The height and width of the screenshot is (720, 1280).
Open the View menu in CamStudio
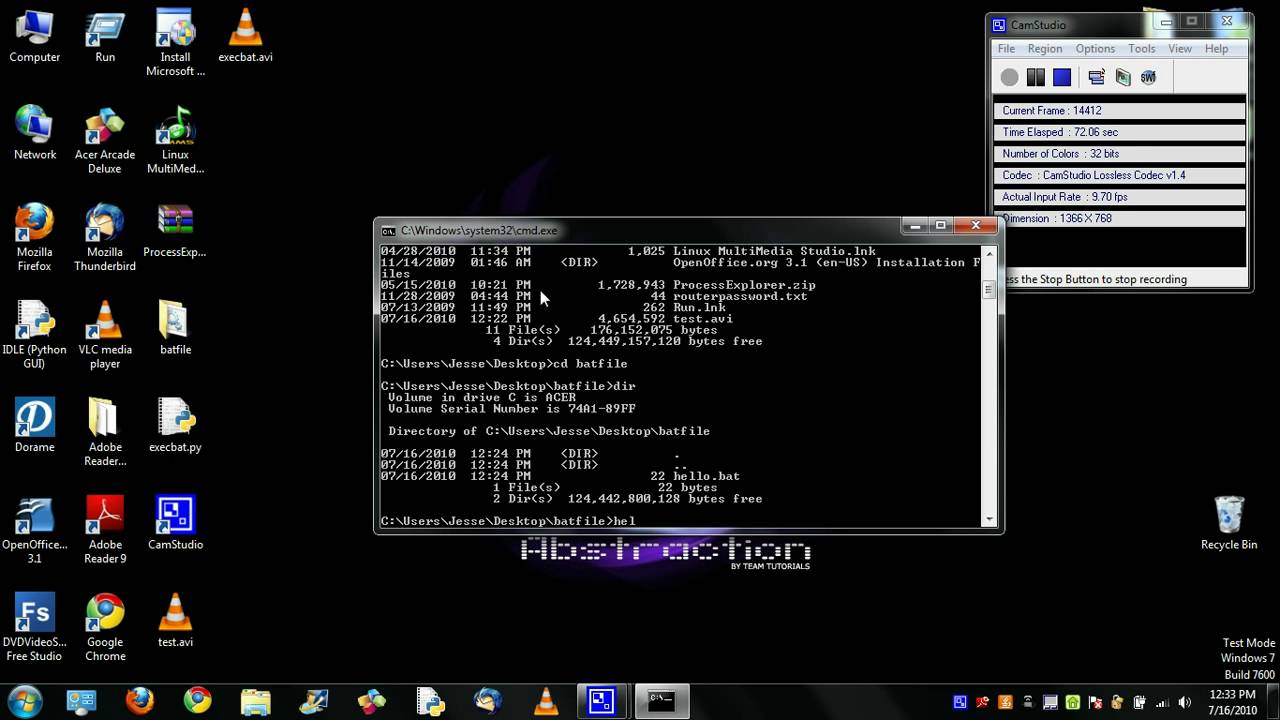[x=1180, y=49]
